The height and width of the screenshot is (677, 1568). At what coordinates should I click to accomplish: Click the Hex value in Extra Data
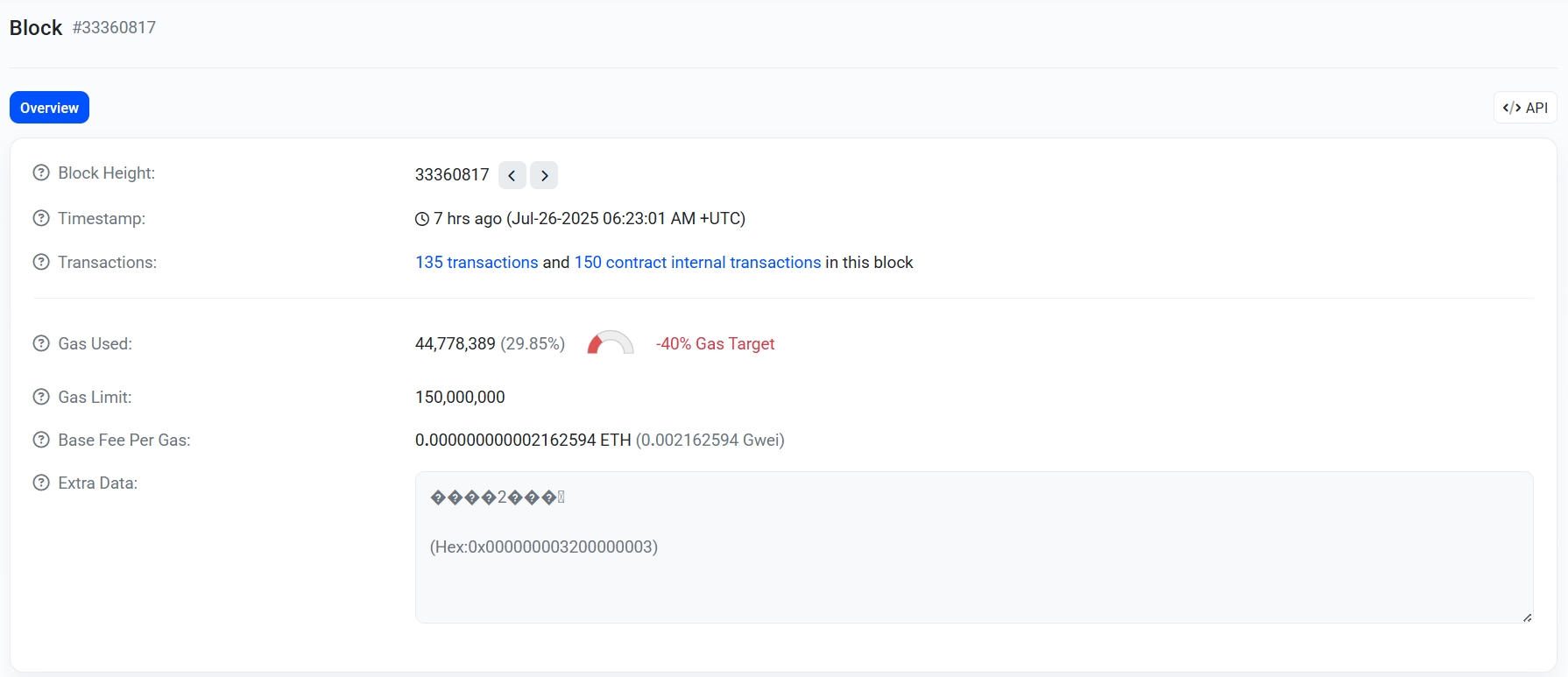543,547
